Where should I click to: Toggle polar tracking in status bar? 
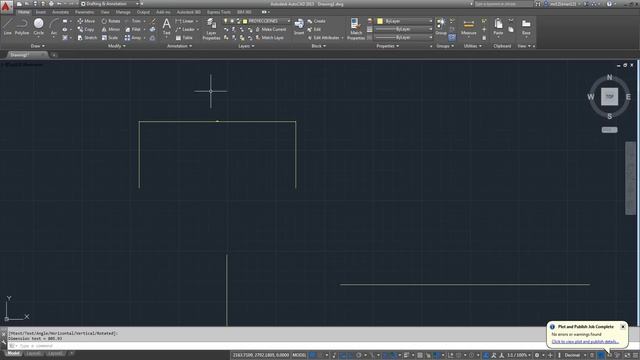point(358,355)
